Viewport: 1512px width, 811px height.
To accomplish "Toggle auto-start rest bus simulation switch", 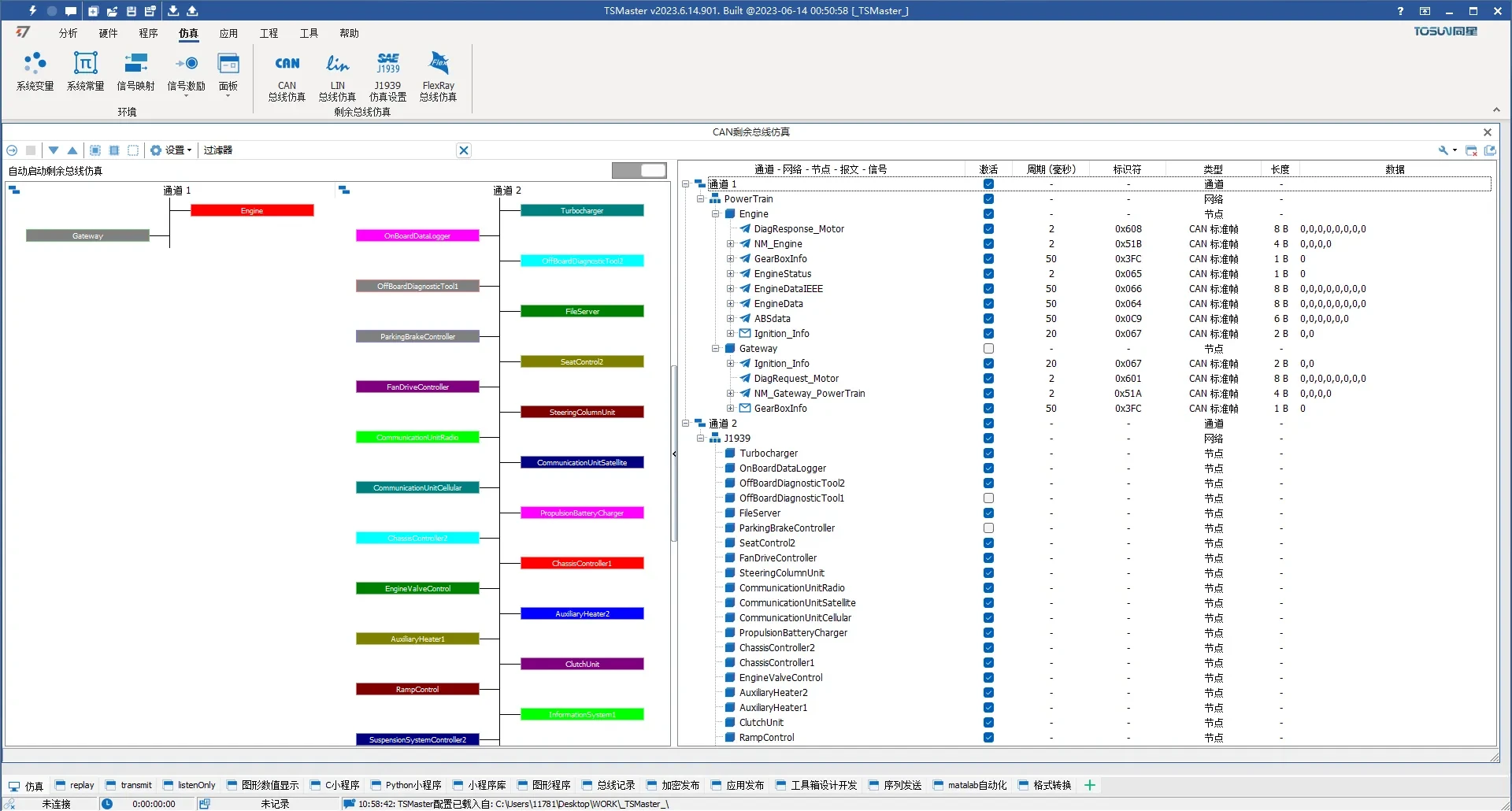I will [639, 171].
